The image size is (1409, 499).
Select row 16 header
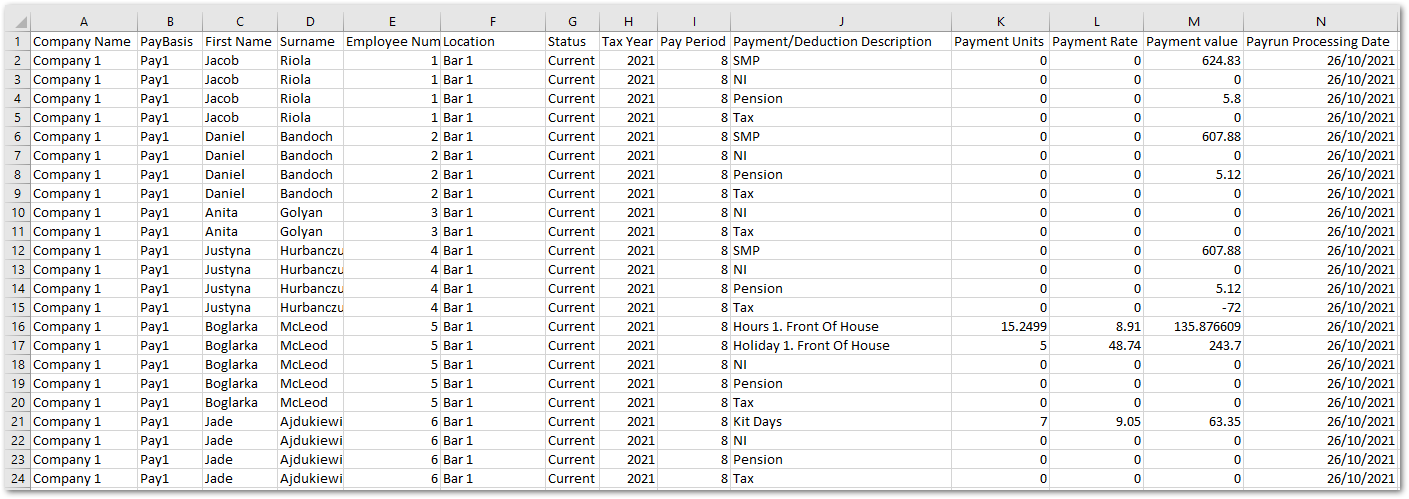tap(17, 327)
